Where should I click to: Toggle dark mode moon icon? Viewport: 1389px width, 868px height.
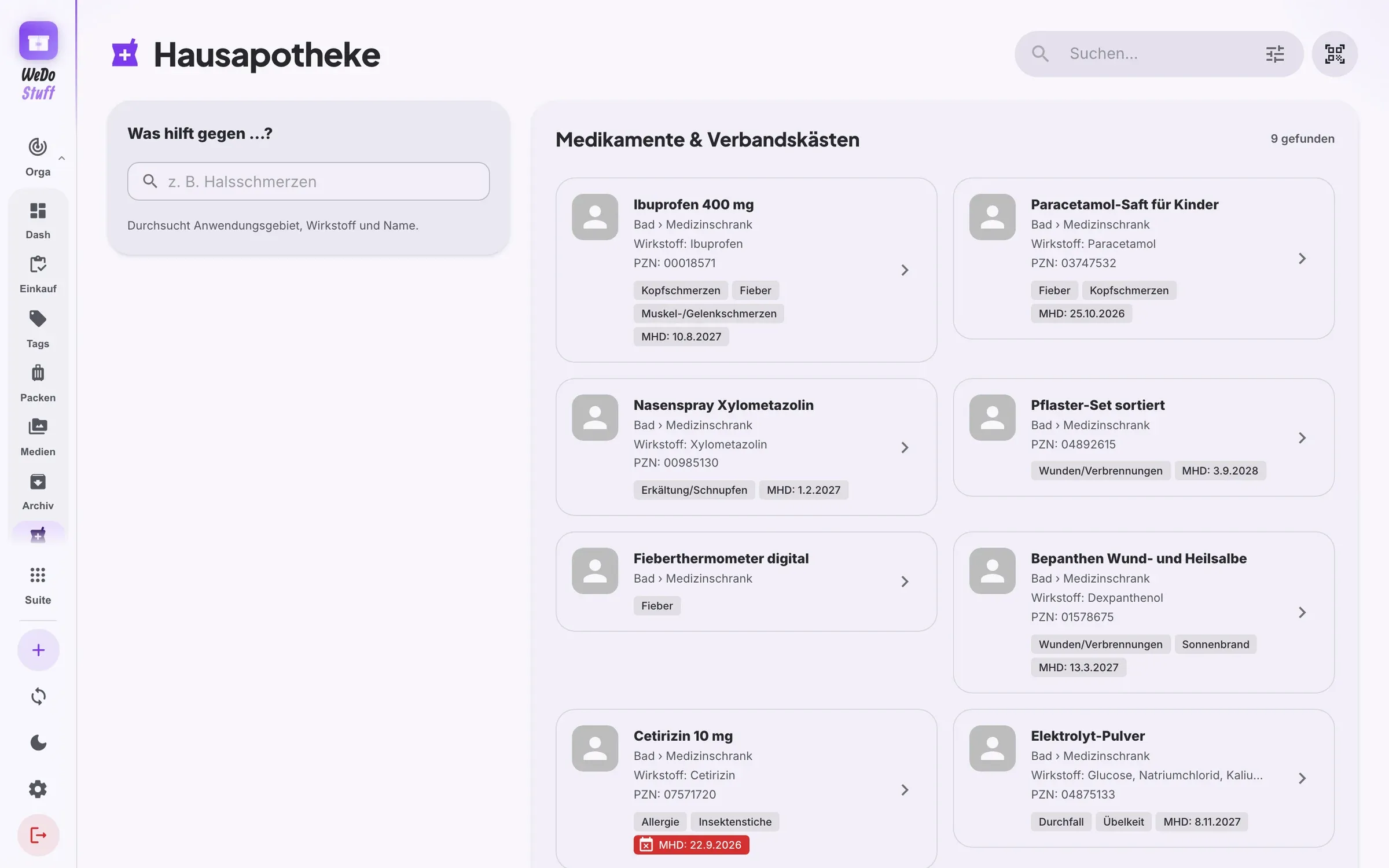pos(38,742)
